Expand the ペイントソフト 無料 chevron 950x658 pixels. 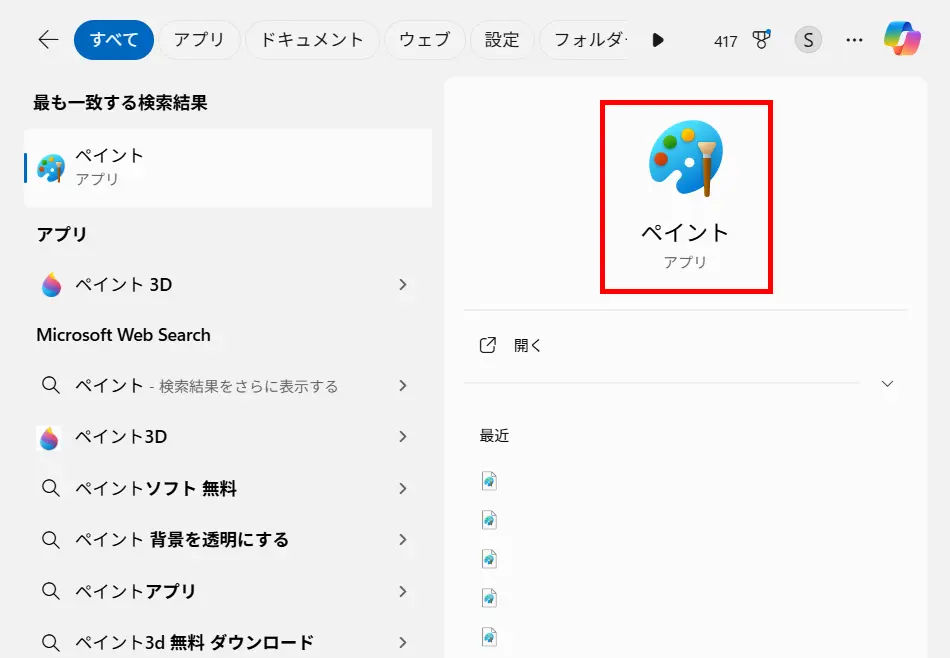[403, 488]
